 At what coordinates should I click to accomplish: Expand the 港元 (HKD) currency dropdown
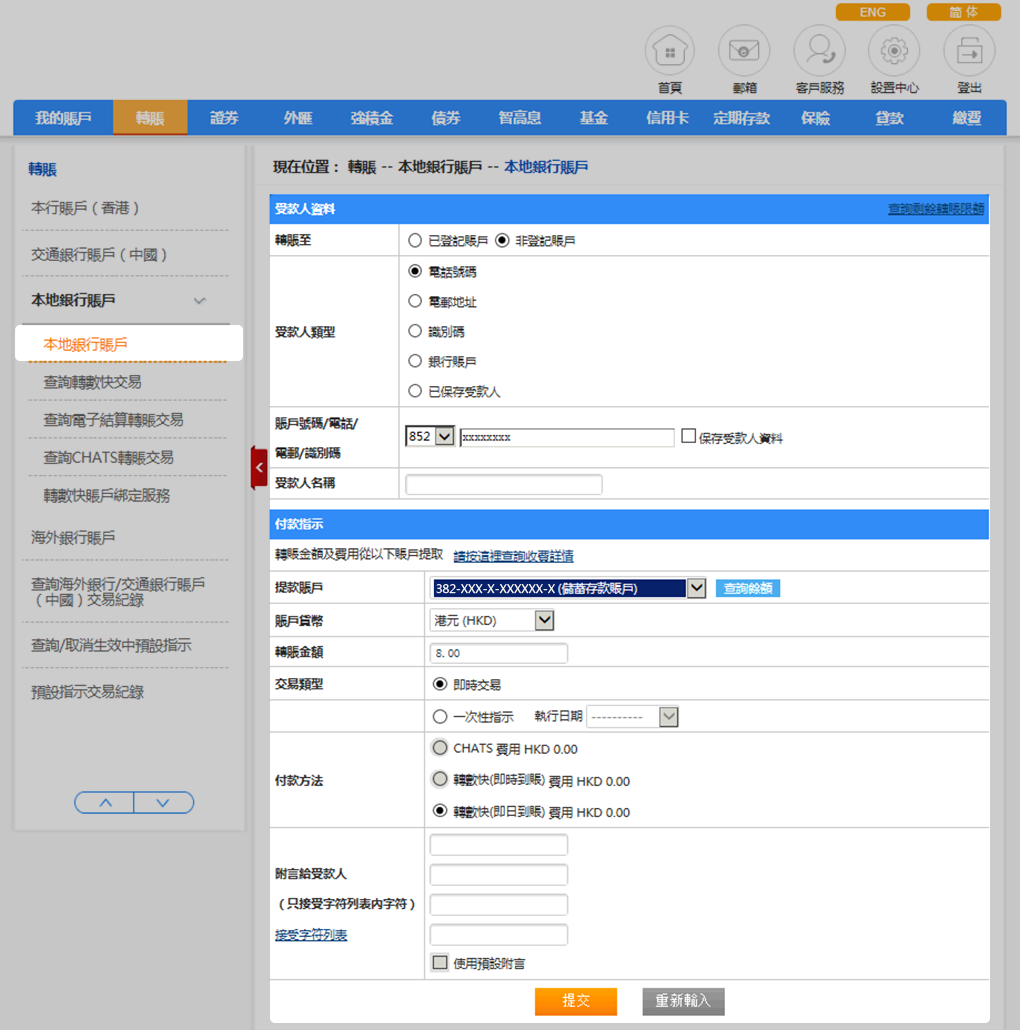tap(544, 621)
